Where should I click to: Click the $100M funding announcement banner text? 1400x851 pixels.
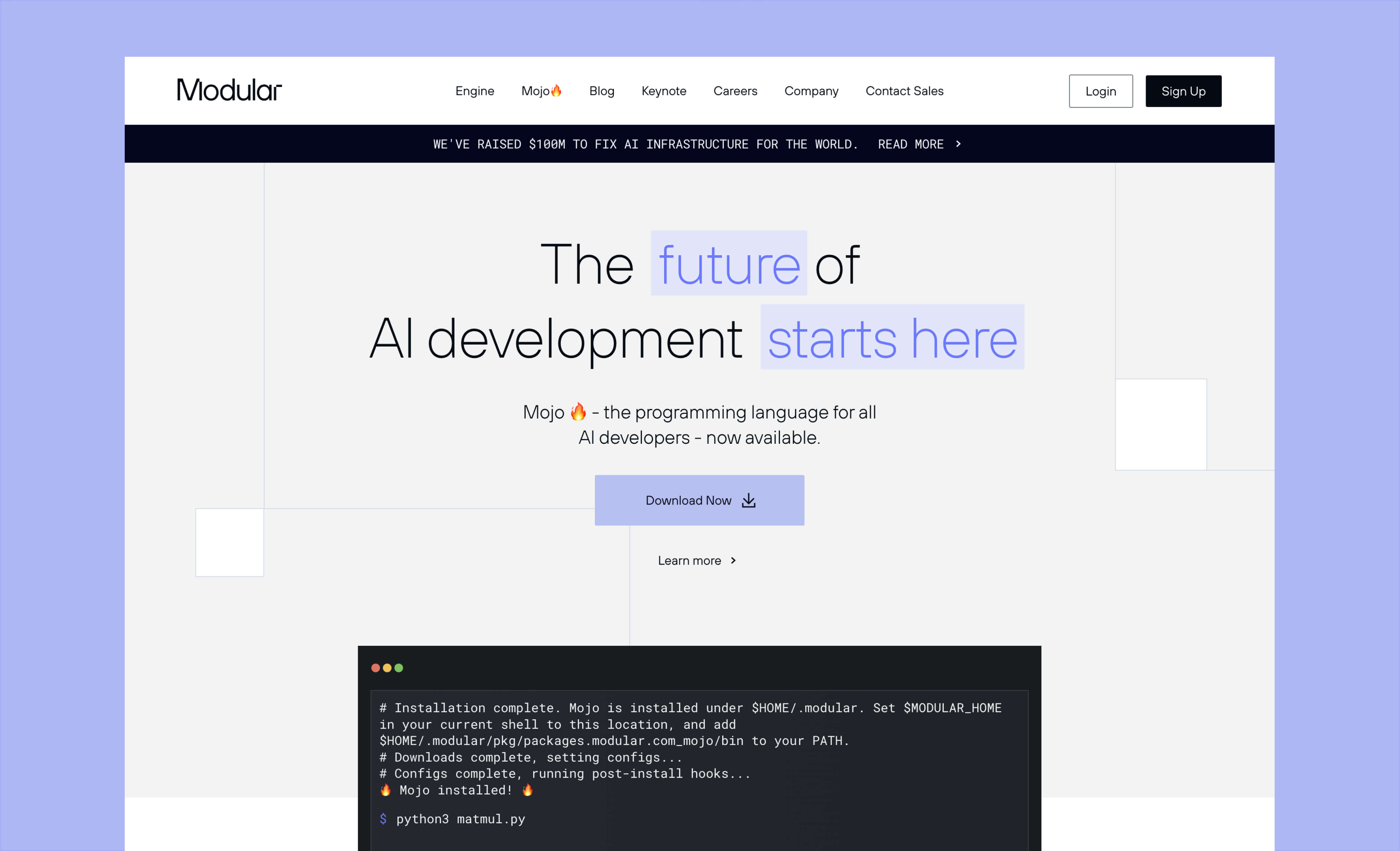(x=645, y=144)
